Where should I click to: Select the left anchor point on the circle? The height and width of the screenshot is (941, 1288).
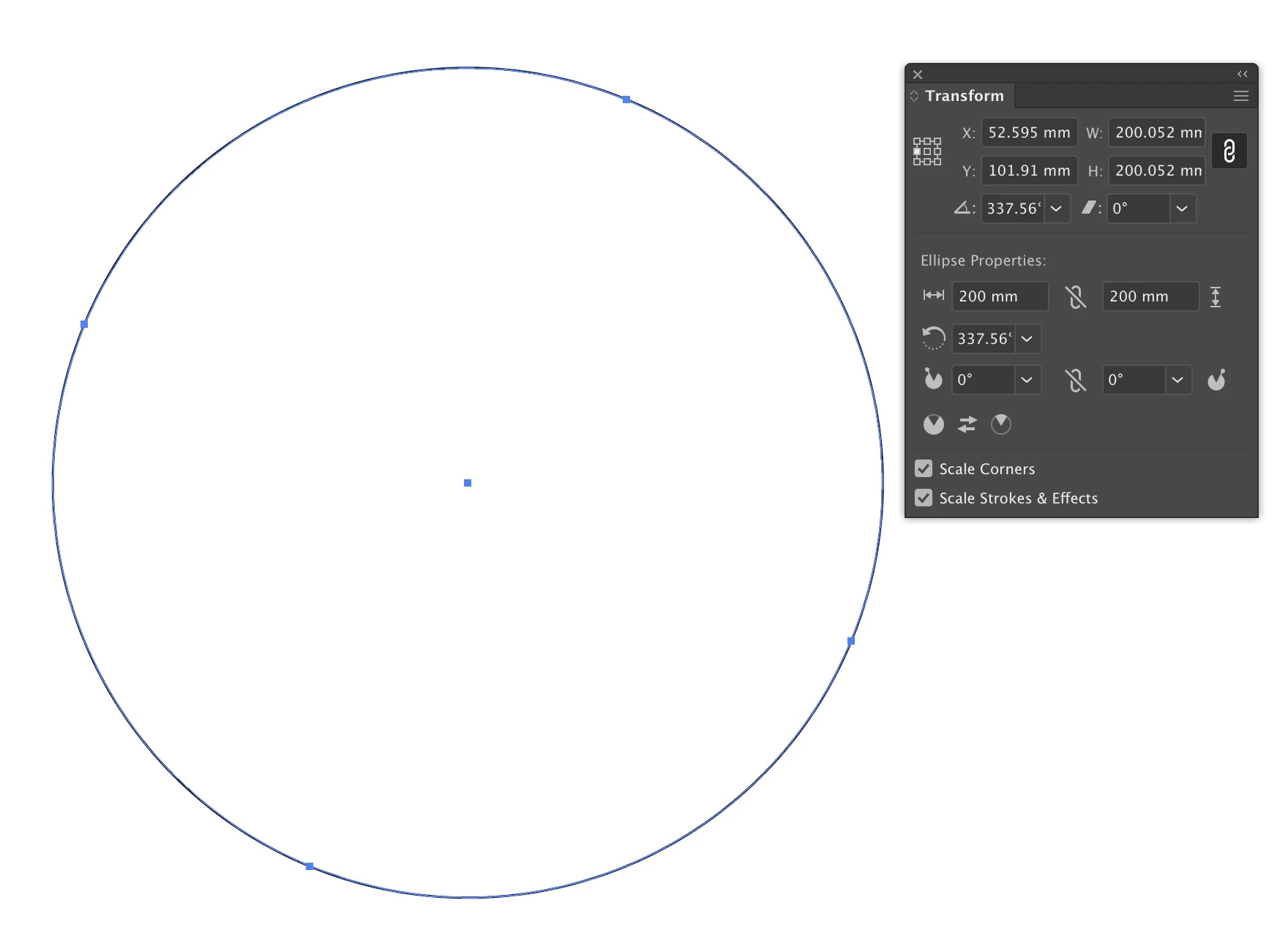(84, 324)
